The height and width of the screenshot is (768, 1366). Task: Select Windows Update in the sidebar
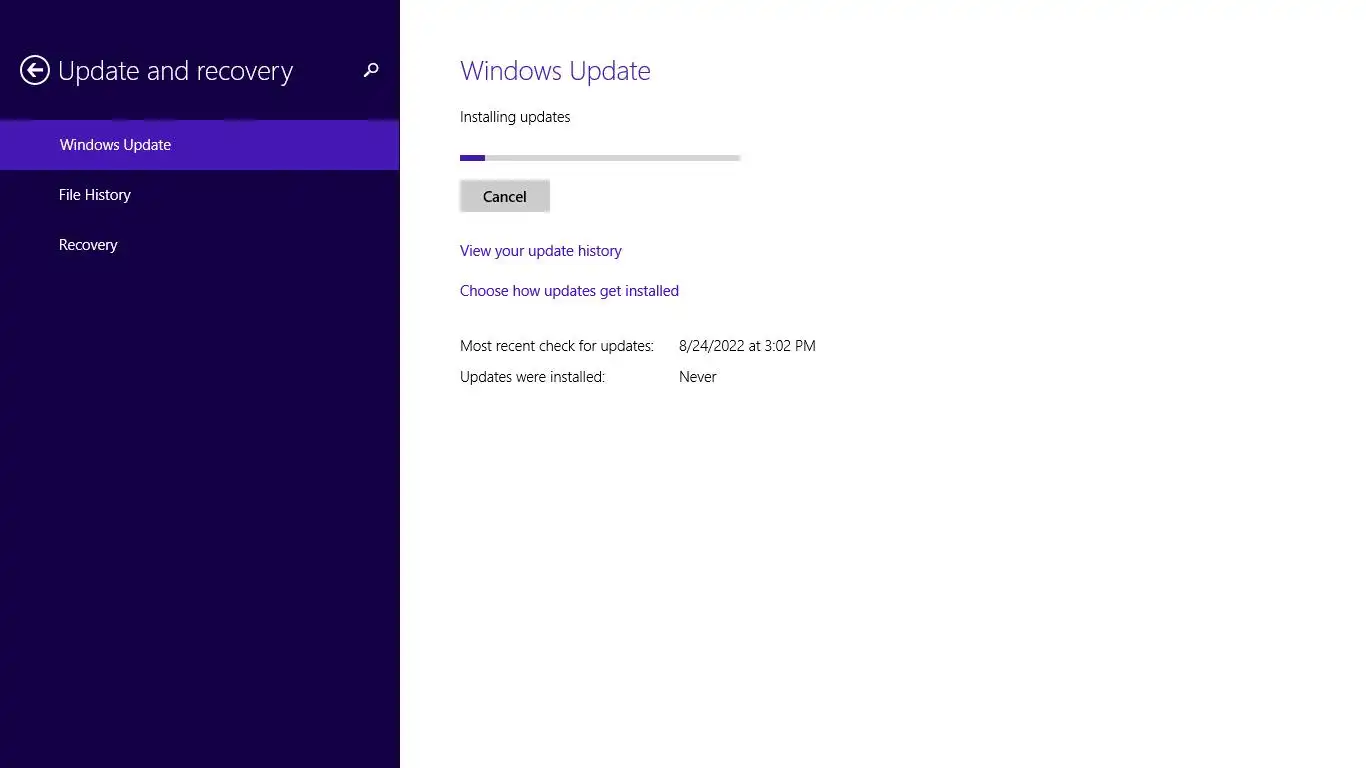(199, 145)
